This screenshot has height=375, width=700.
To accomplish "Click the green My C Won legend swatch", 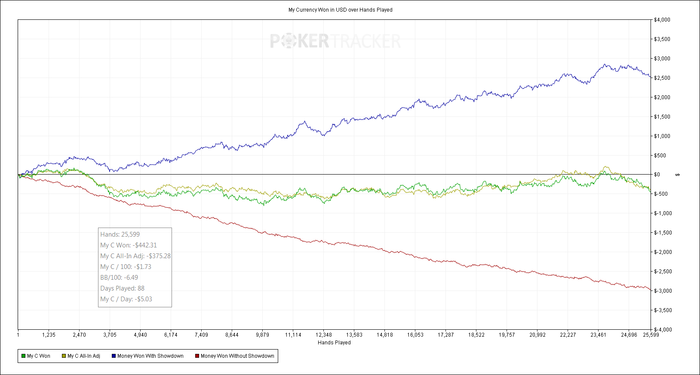I will [x=23, y=356].
